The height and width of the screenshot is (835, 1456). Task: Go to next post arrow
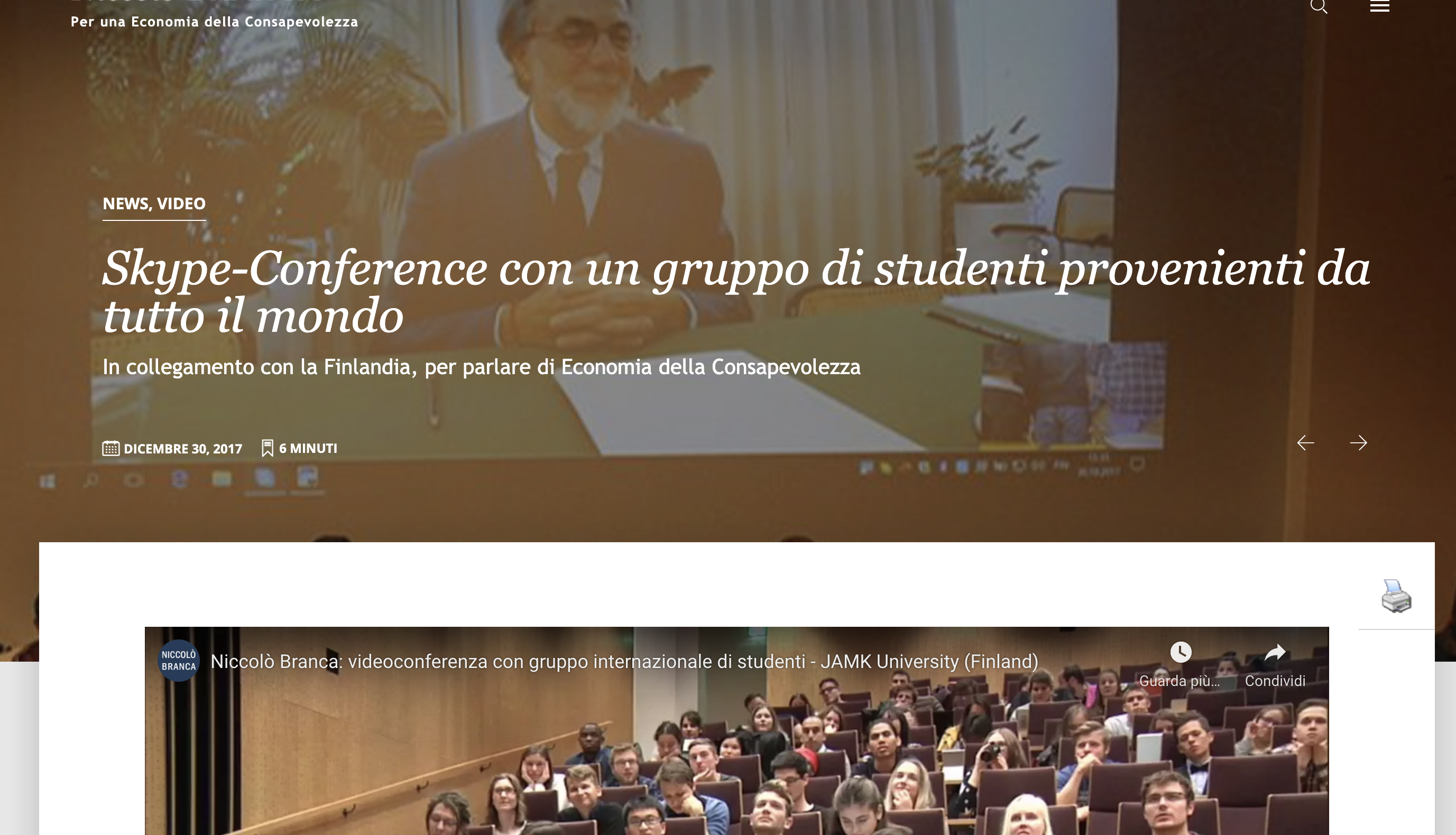click(1358, 443)
